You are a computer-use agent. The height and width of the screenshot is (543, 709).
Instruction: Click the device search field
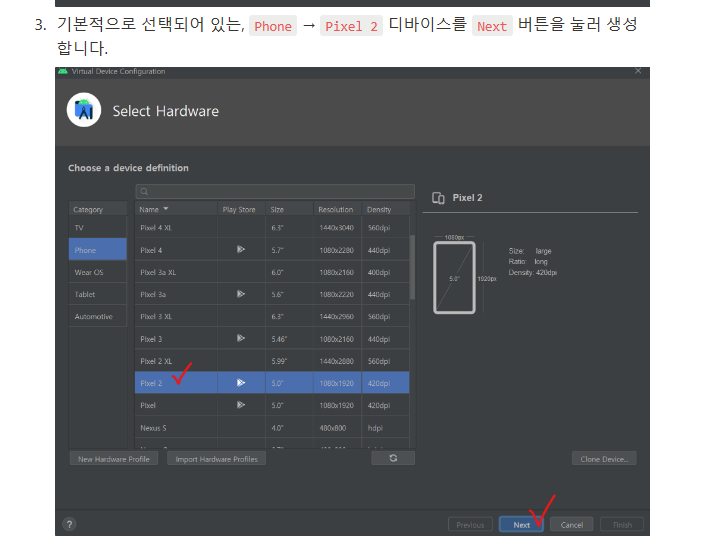(x=275, y=191)
